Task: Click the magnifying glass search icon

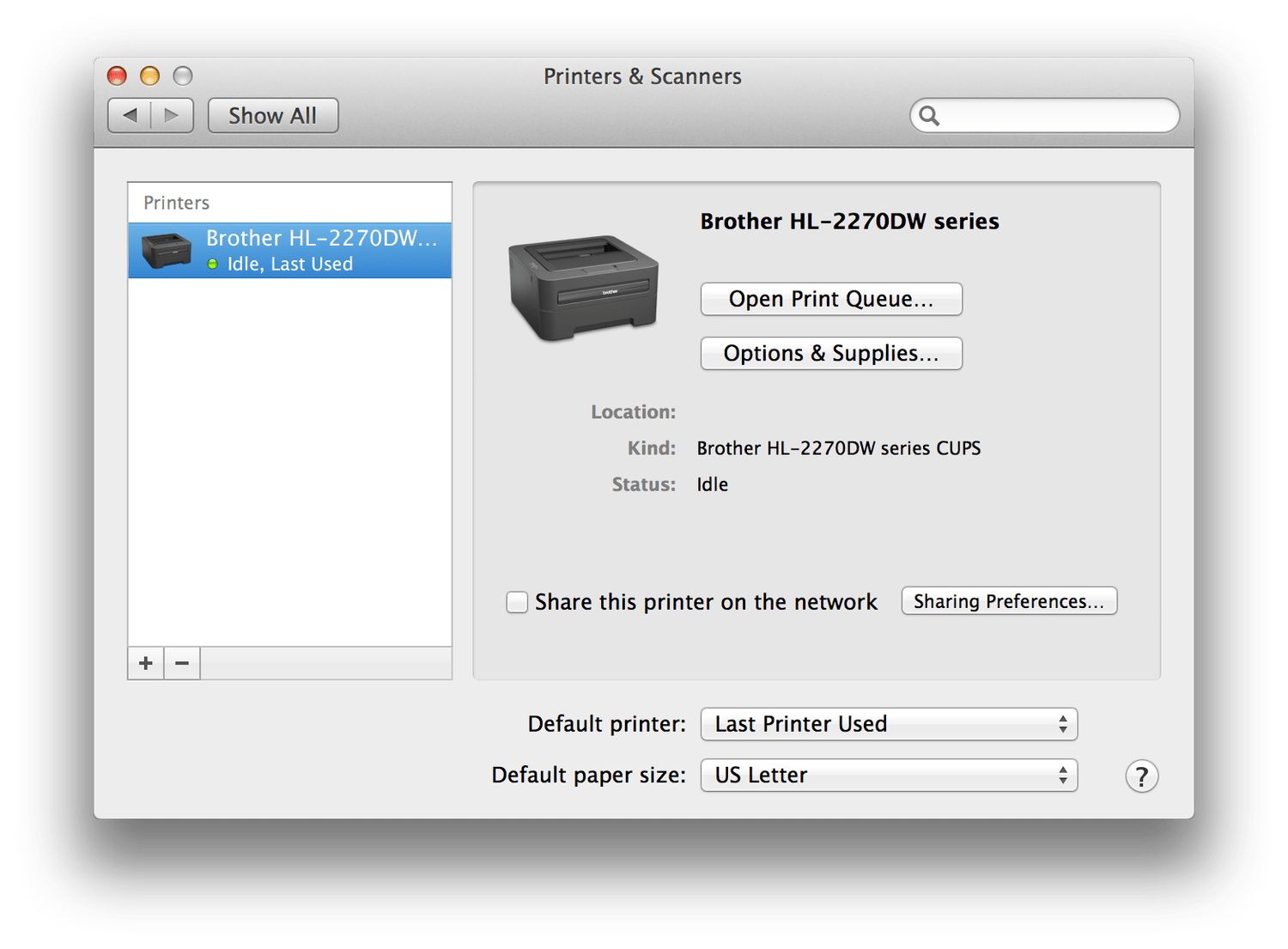Action: [929, 115]
